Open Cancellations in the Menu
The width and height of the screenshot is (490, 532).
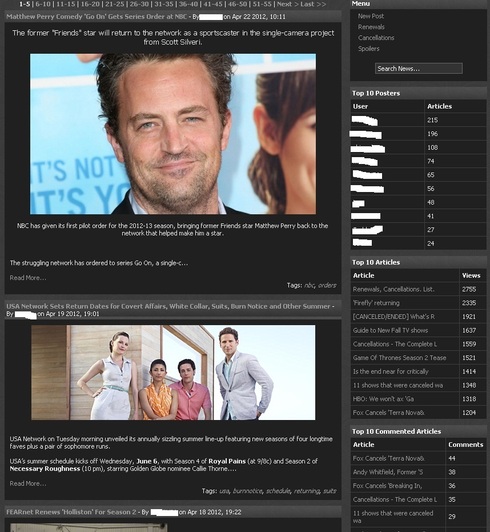376,38
